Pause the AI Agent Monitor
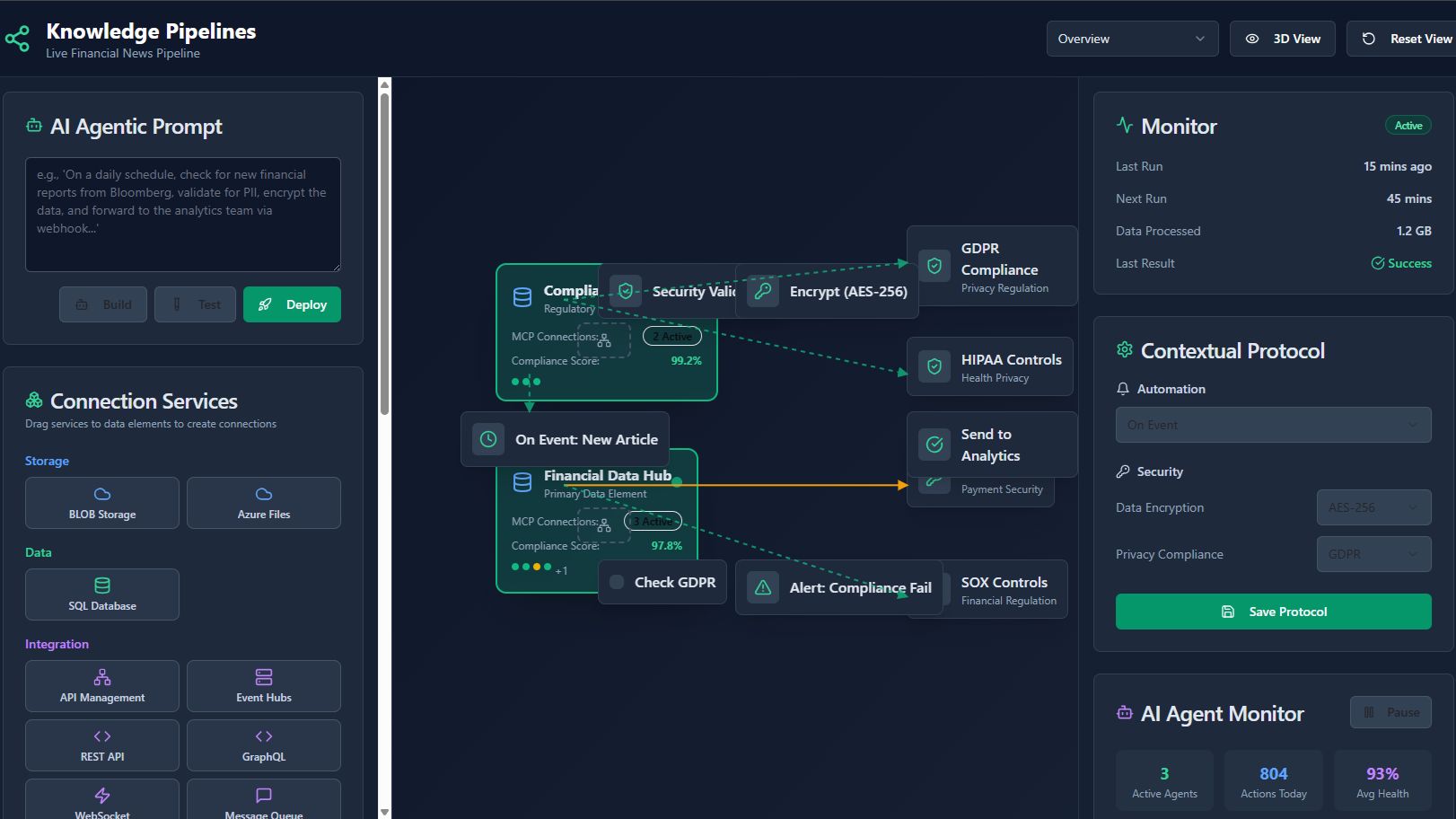This screenshot has width=1456, height=819. point(1390,712)
